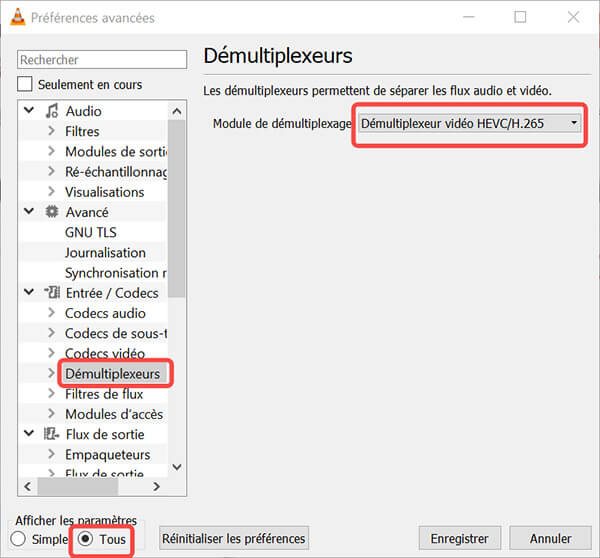Viewport: 600px width, 558px height.
Task: Open the Module de démultiplexage dropdown
Action: (x=470, y=124)
